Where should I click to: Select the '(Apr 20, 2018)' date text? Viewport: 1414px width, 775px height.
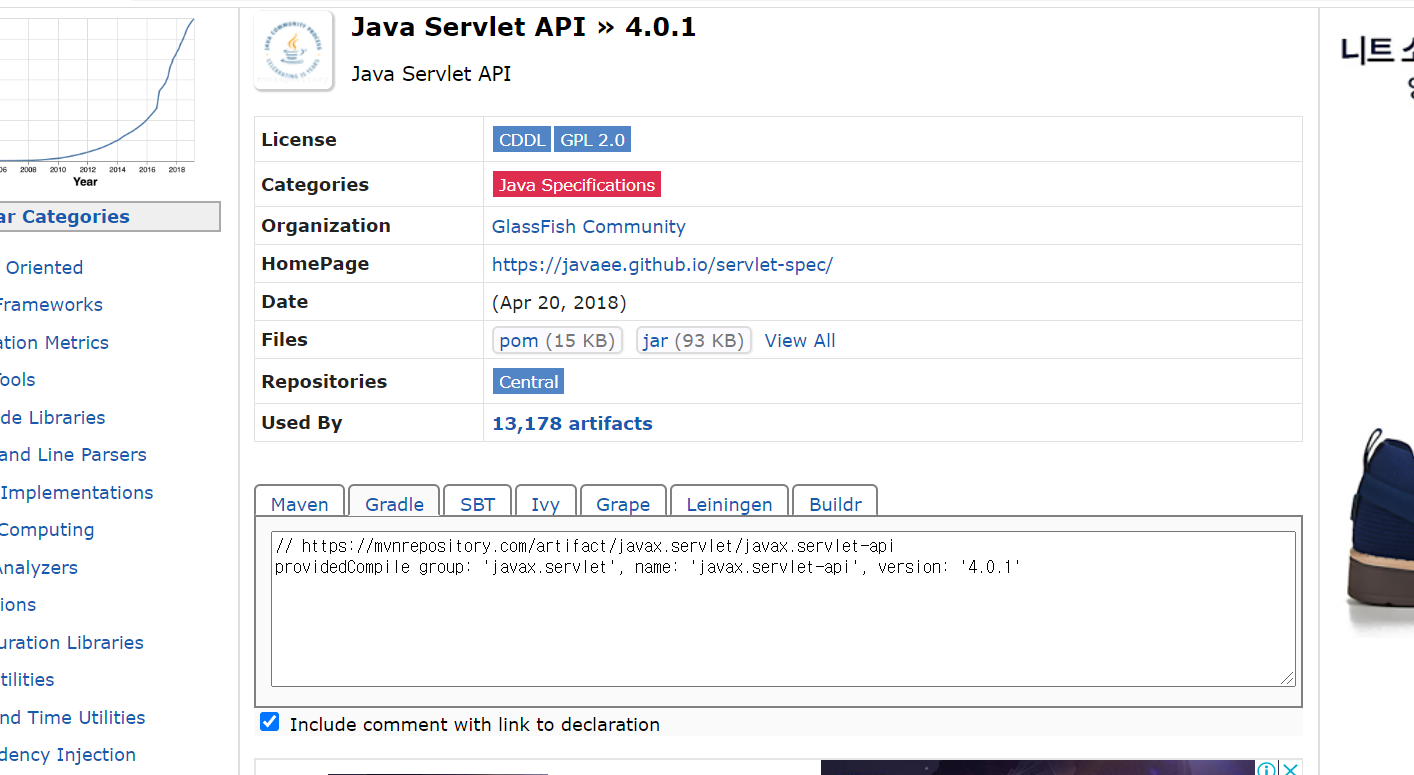[x=559, y=303]
